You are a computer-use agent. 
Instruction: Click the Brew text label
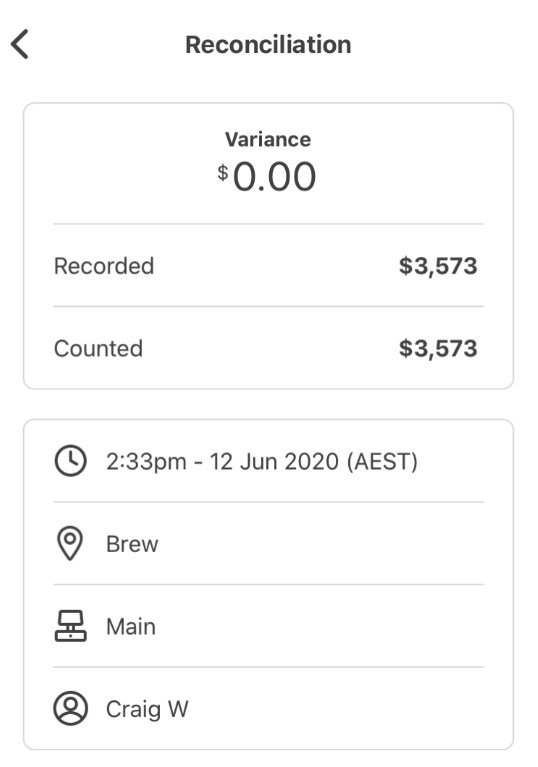pyautogui.click(x=132, y=544)
